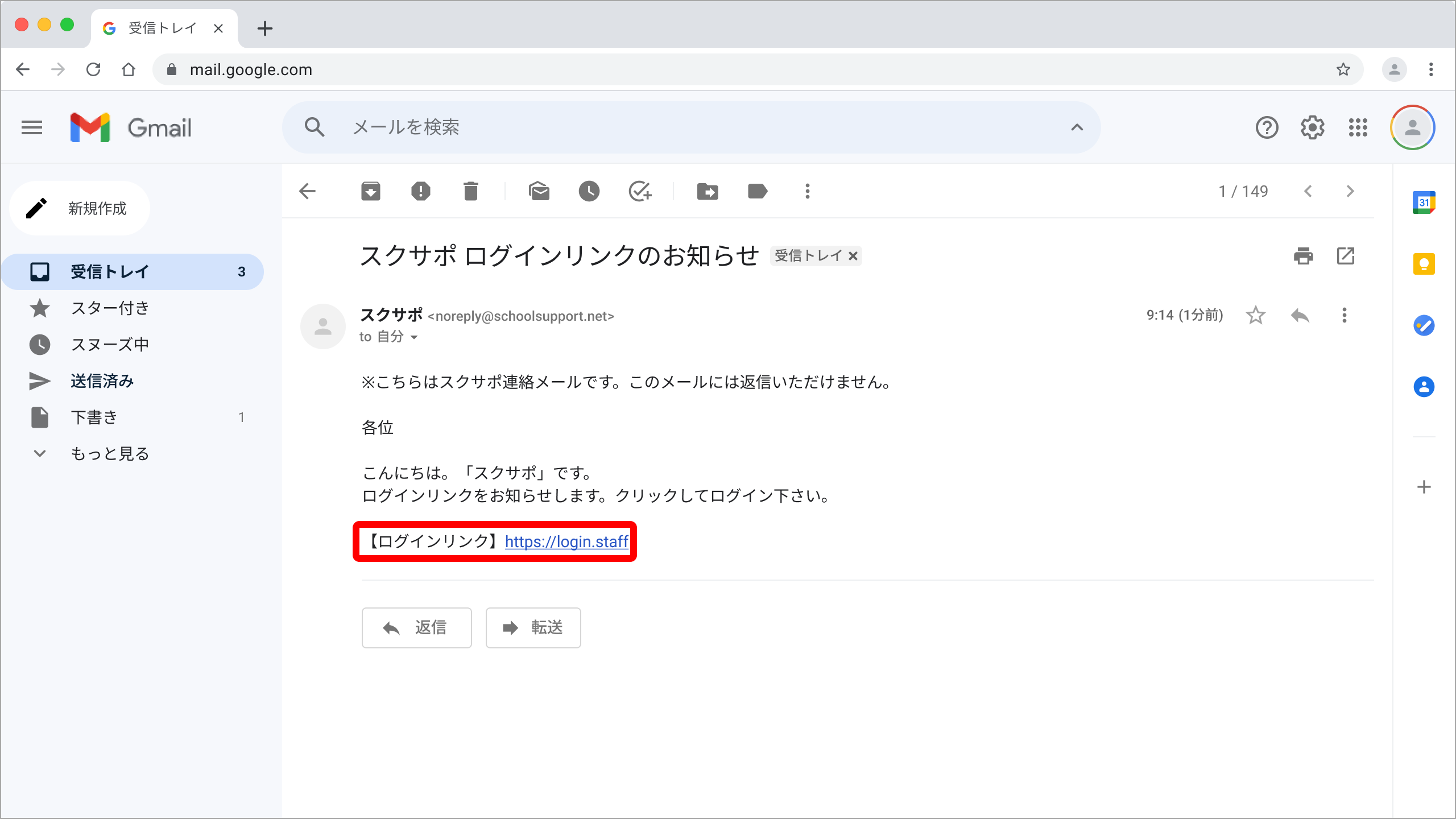Viewport: 1456px width, 819px height.
Task: Open Google Tasks side panel
Action: tap(1424, 325)
